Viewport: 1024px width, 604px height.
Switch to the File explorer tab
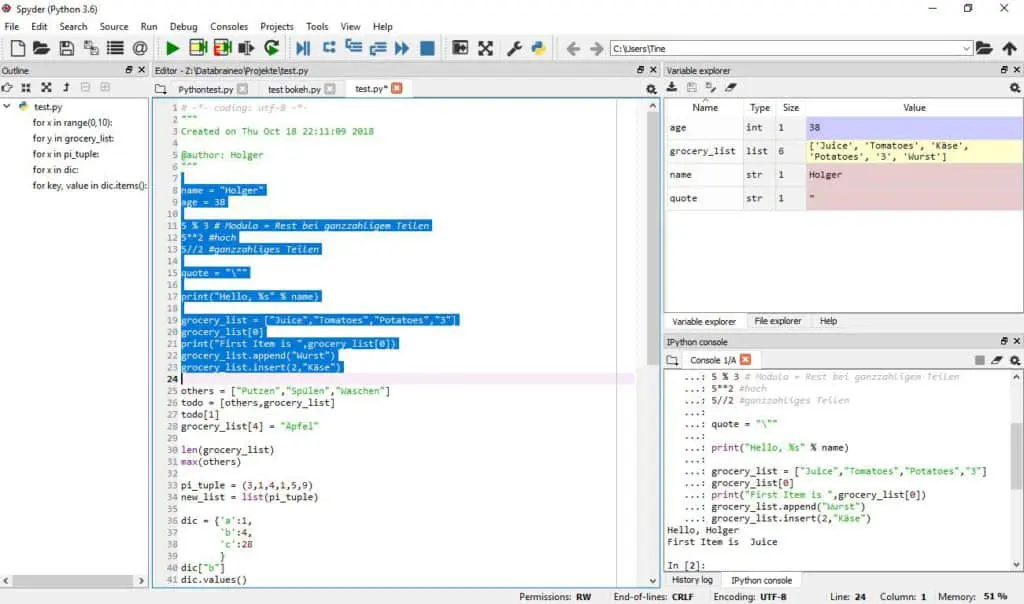coord(777,321)
